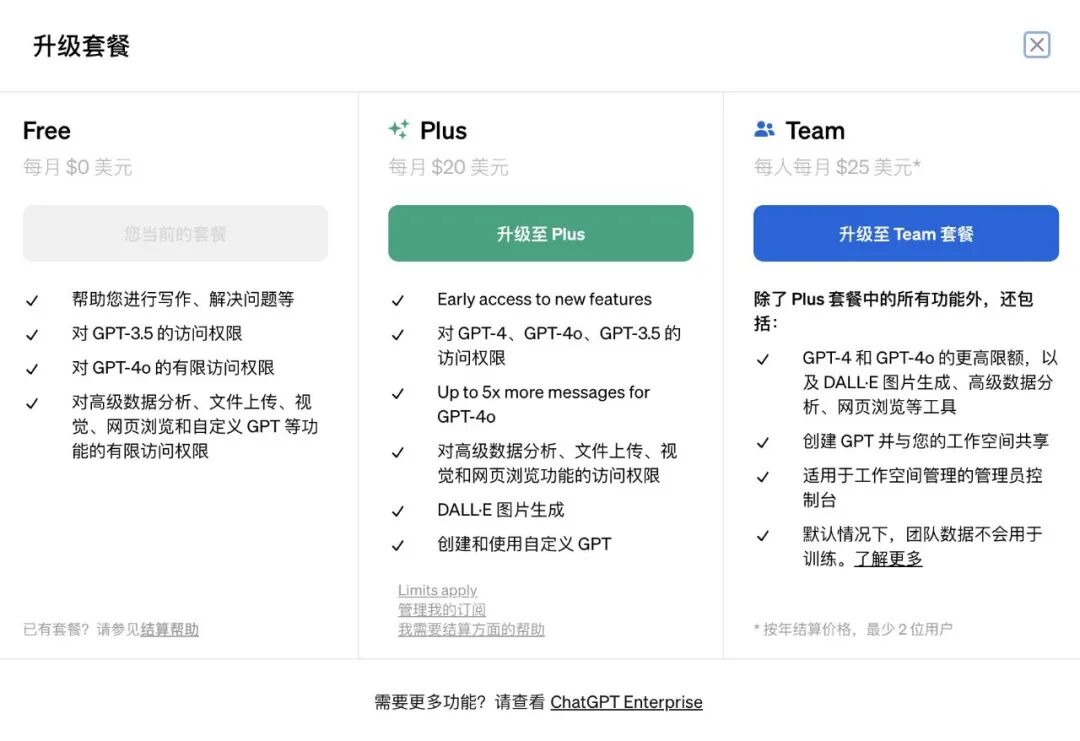Click the greyed 您当前的套餐 button

pos(176,233)
